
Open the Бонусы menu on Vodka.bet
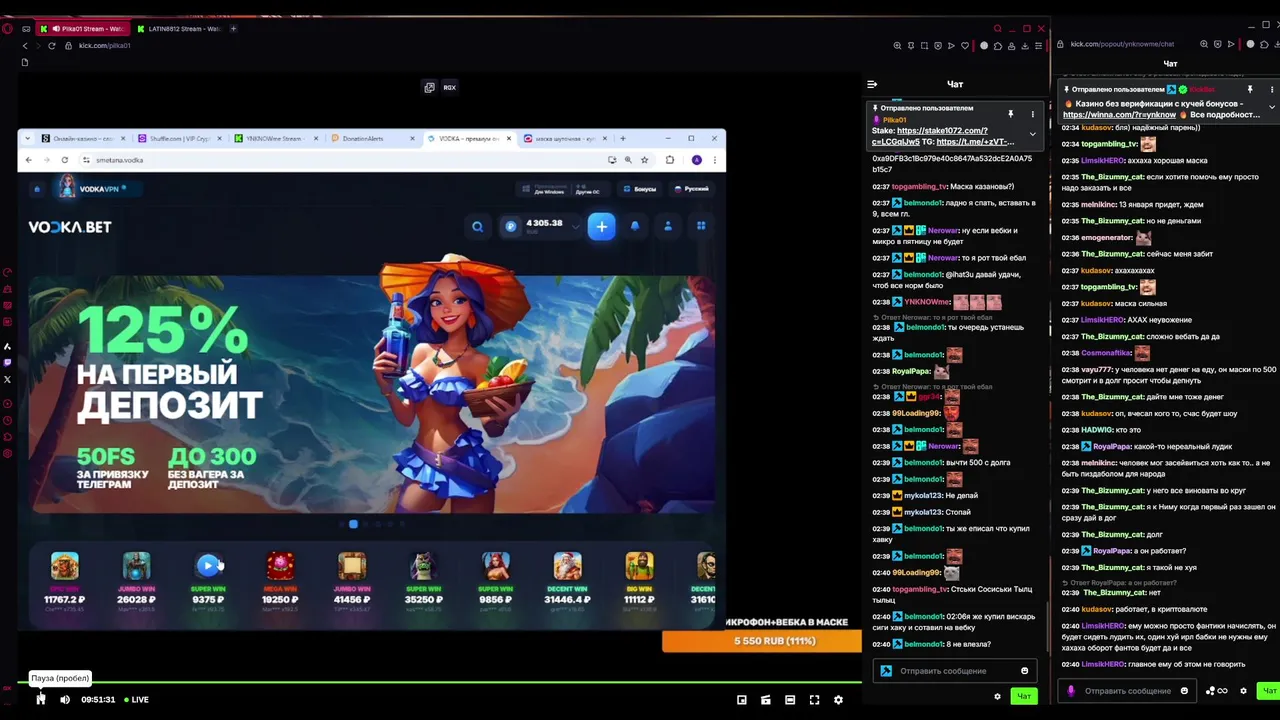pyautogui.click(x=640, y=189)
